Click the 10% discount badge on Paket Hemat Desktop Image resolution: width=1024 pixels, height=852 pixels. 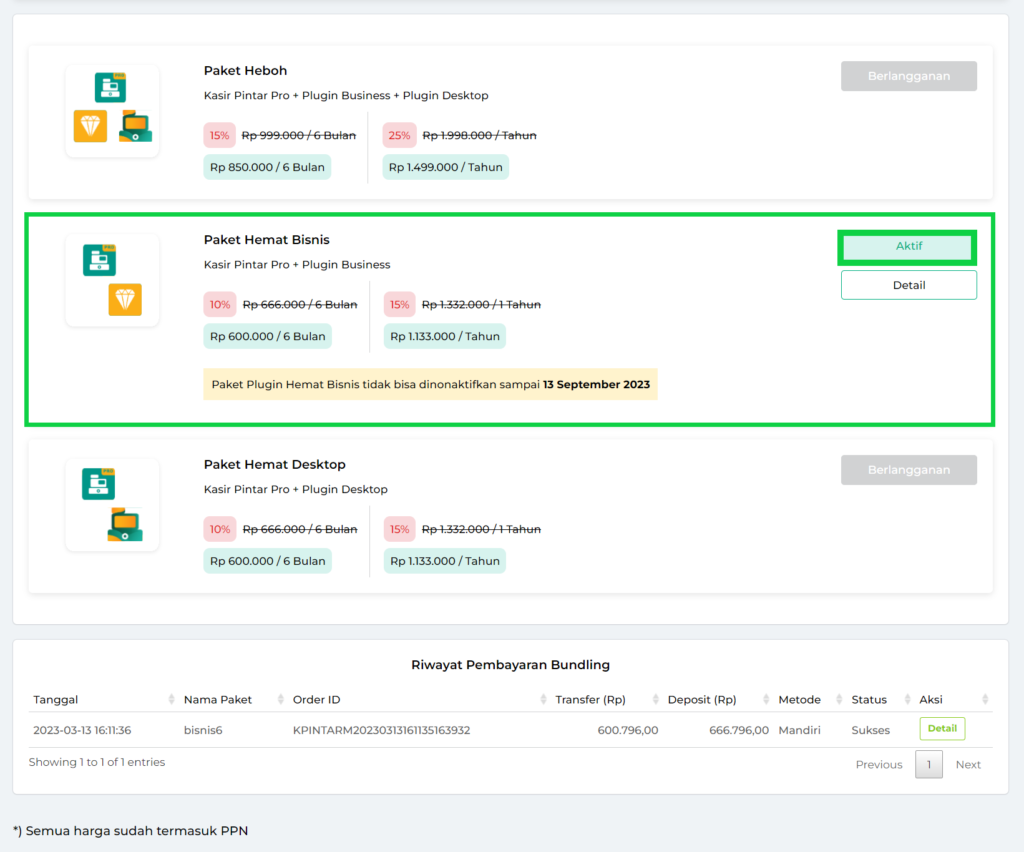point(219,529)
